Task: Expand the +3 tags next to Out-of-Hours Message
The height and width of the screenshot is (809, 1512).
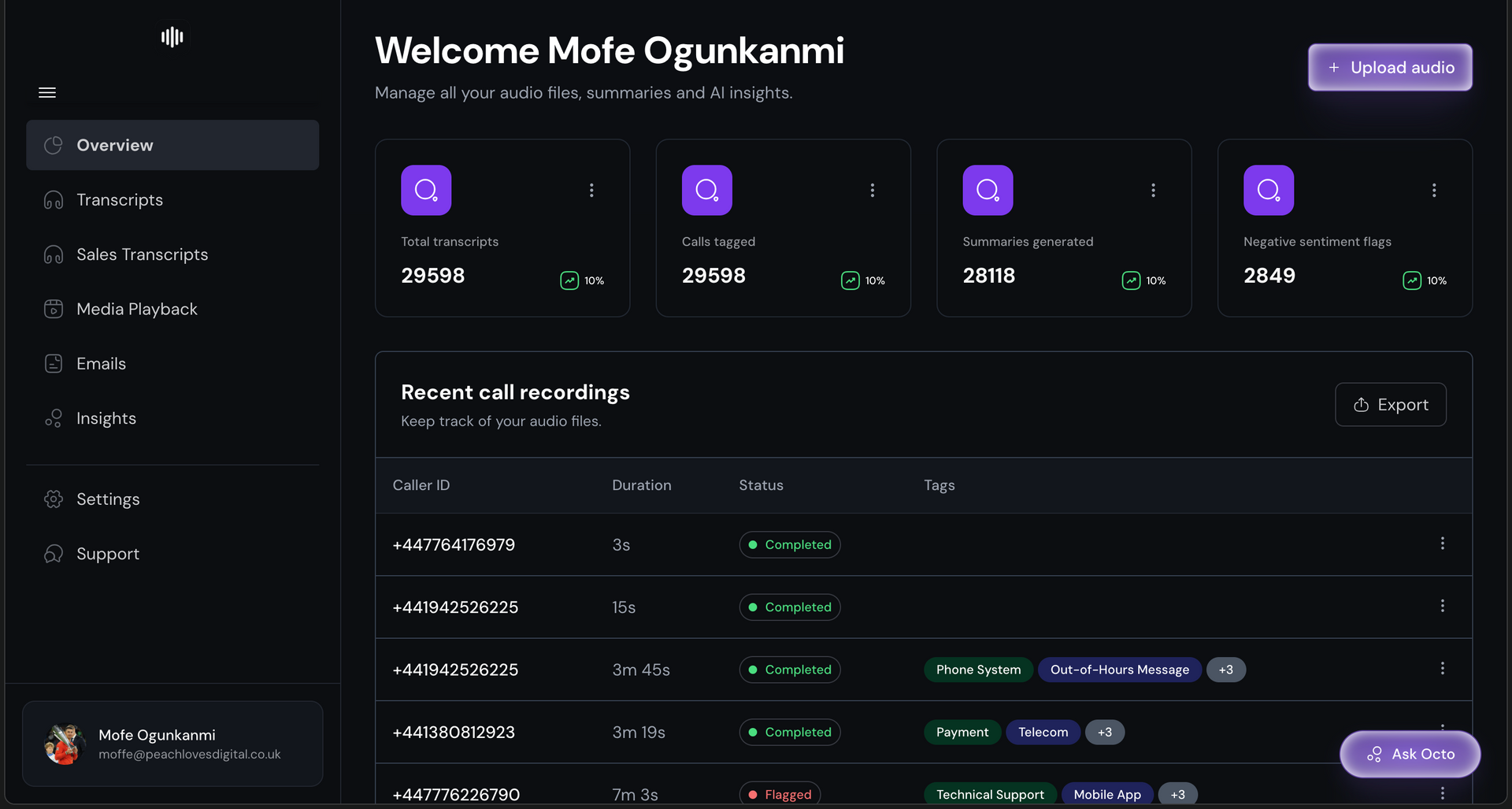Action: tap(1225, 670)
